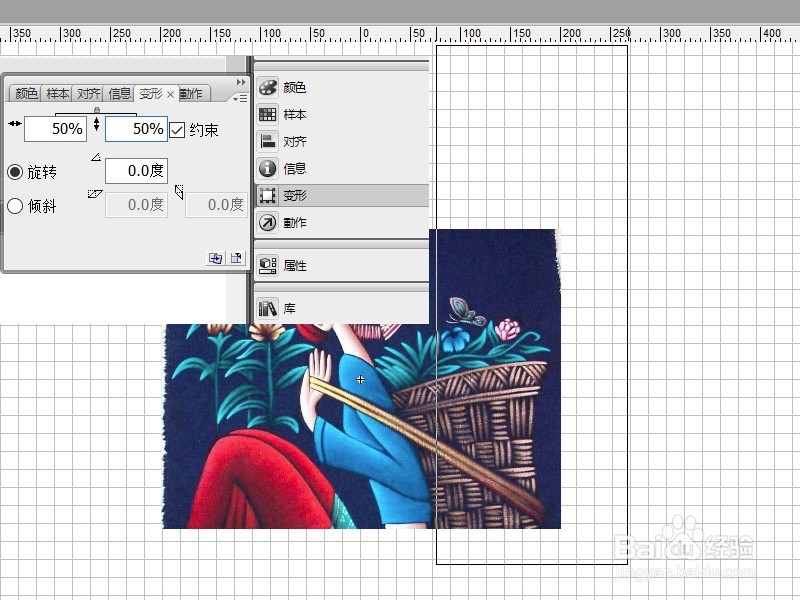
Task: Click the horizontal skew icon
Action: click(x=95, y=194)
